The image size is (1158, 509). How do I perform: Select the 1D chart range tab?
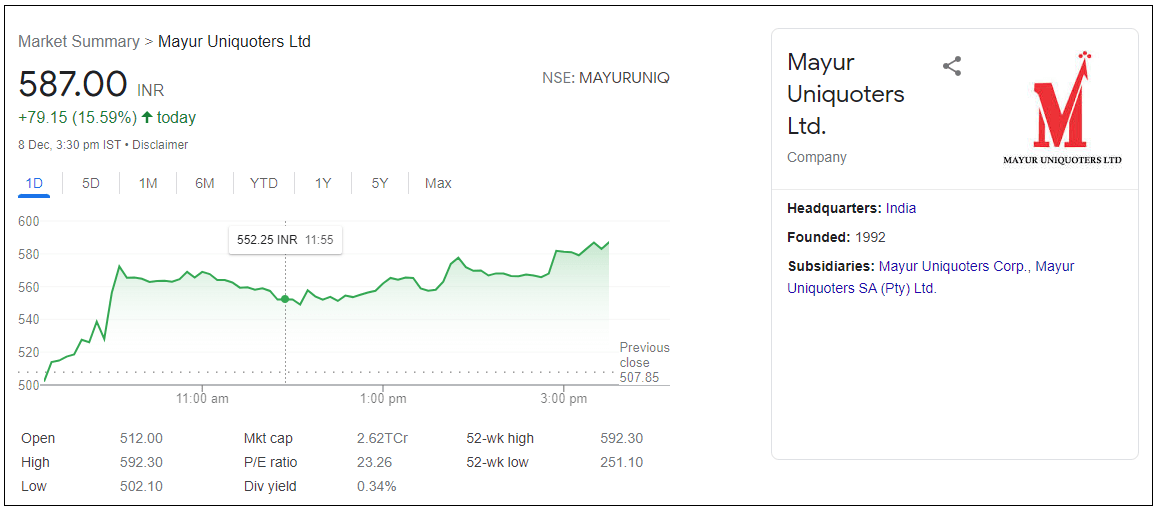click(x=34, y=183)
